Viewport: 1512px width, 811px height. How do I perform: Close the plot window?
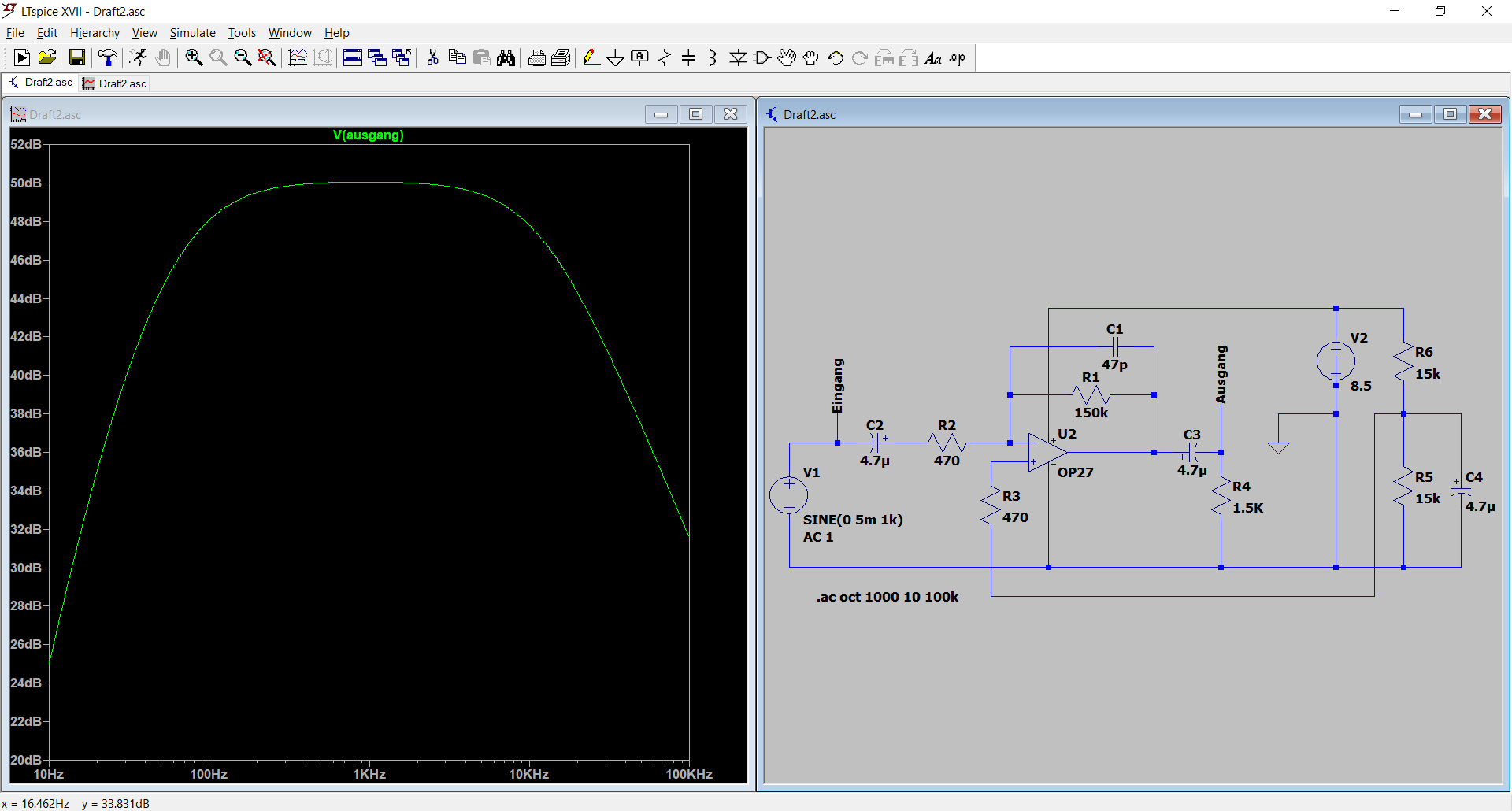click(x=730, y=114)
